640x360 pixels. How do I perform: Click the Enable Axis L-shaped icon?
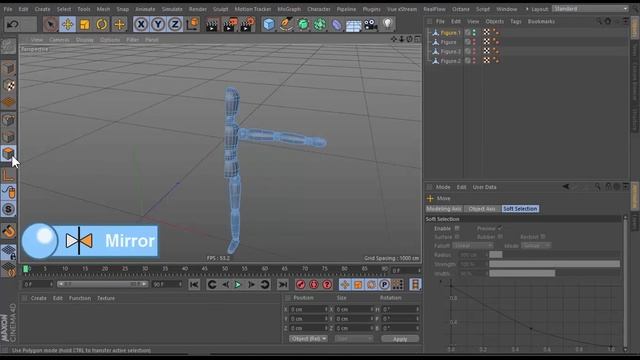(x=9, y=176)
